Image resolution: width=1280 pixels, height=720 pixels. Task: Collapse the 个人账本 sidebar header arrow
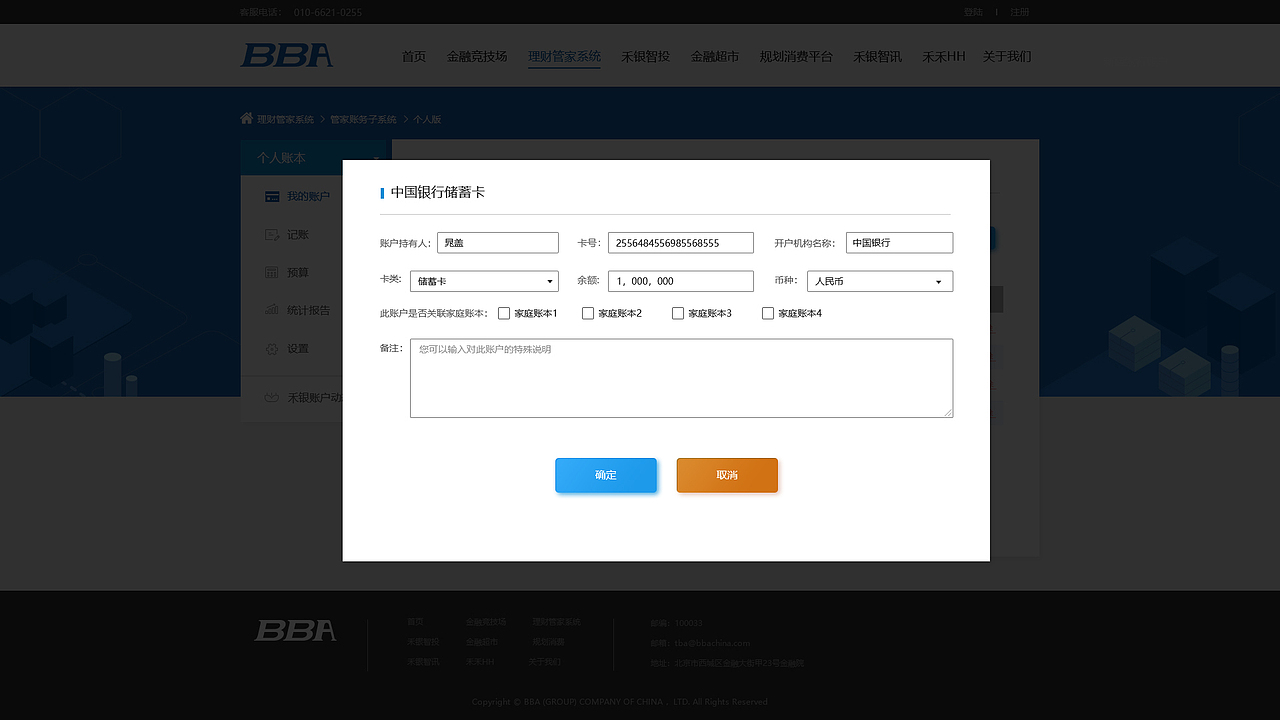(x=376, y=158)
